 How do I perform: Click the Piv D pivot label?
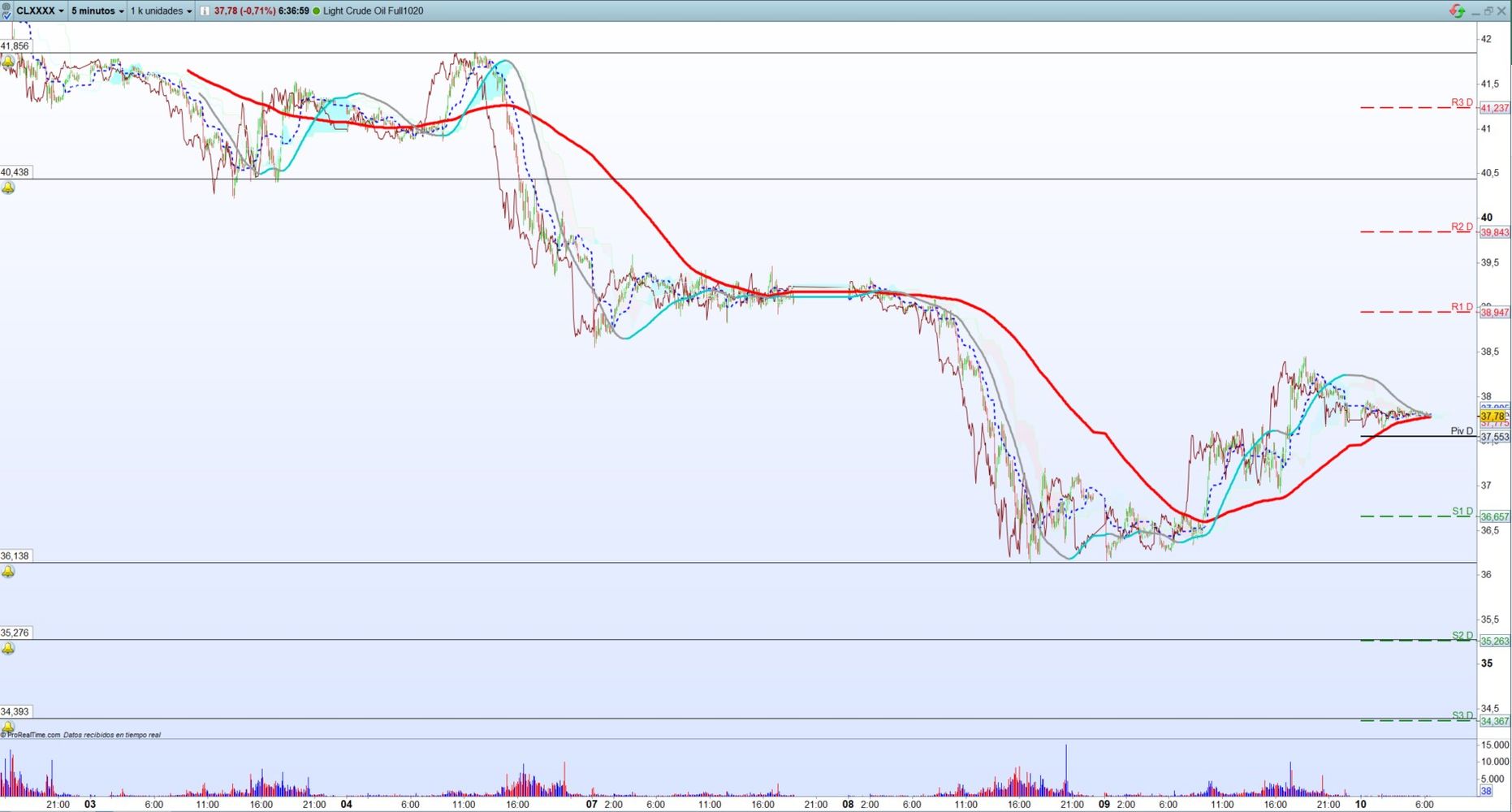click(1462, 431)
